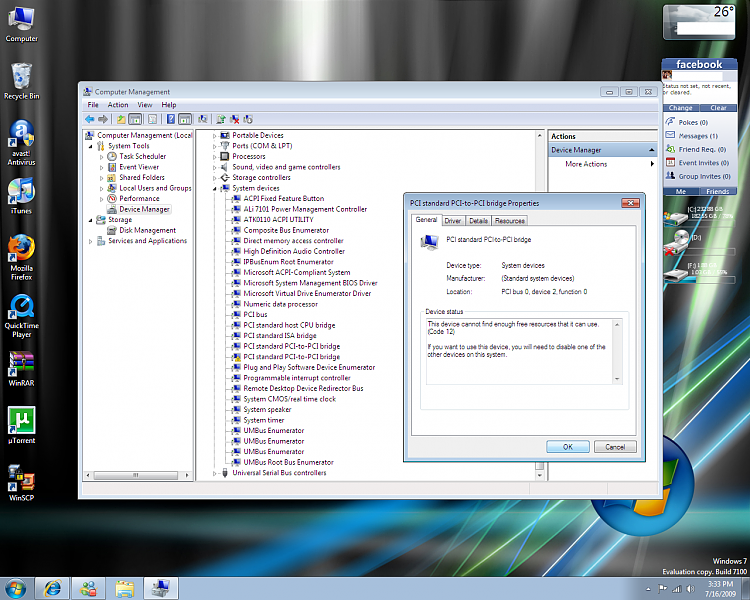Viewport: 750px width, 600px height.
Task: Click Scan for hardware changes toolbar icon
Action: [x=203, y=119]
